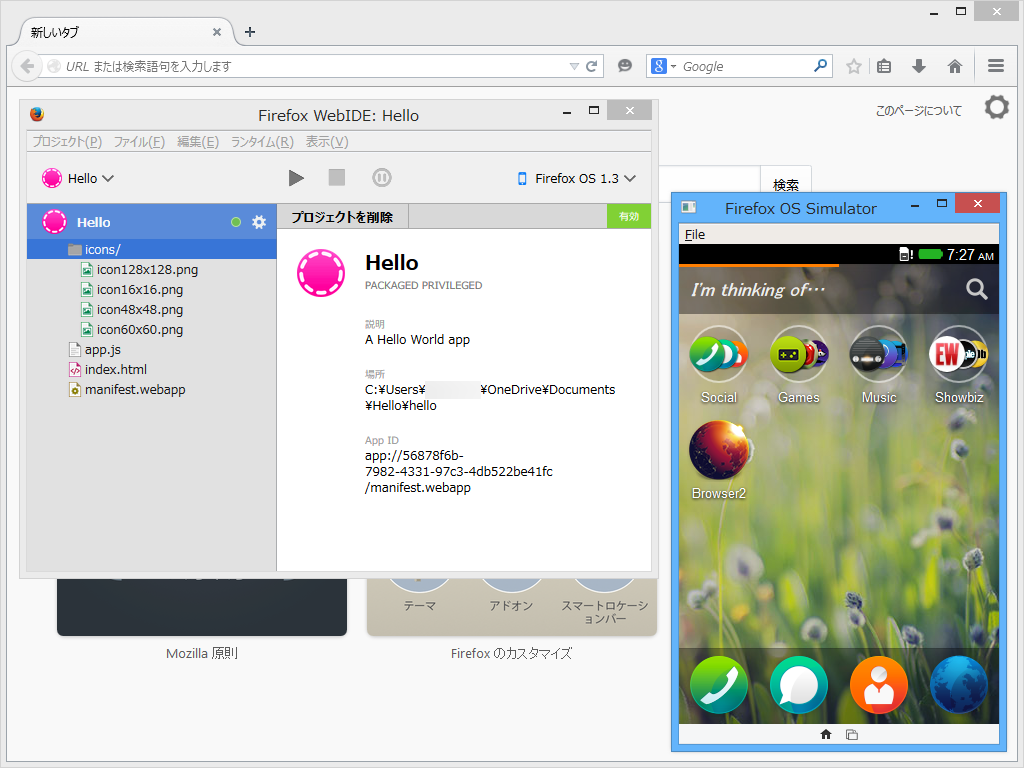
Task: Open the URL history dropdown arrow
Action: point(574,66)
